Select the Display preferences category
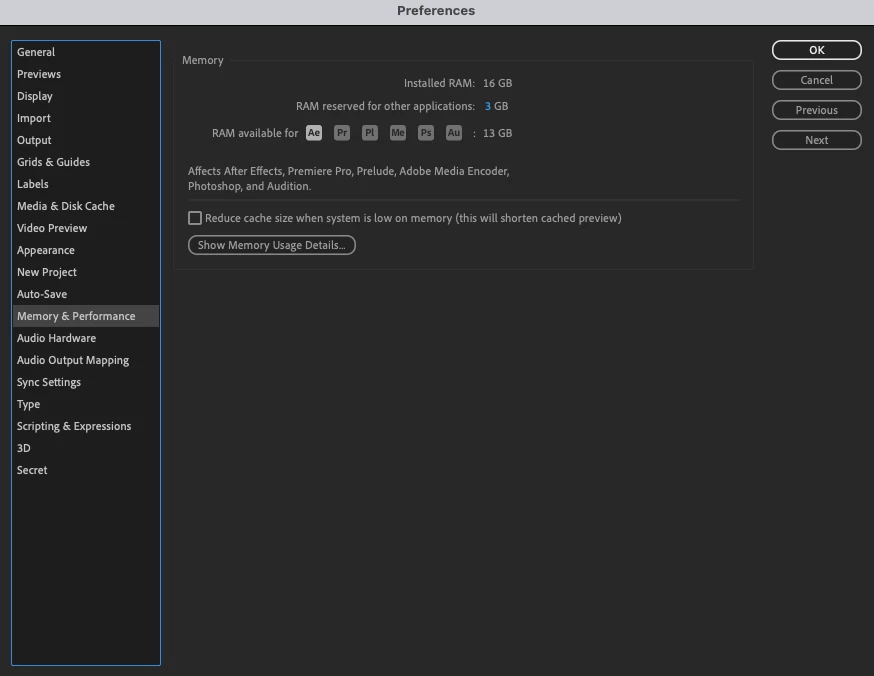The image size is (874, 676). (86, 96)
